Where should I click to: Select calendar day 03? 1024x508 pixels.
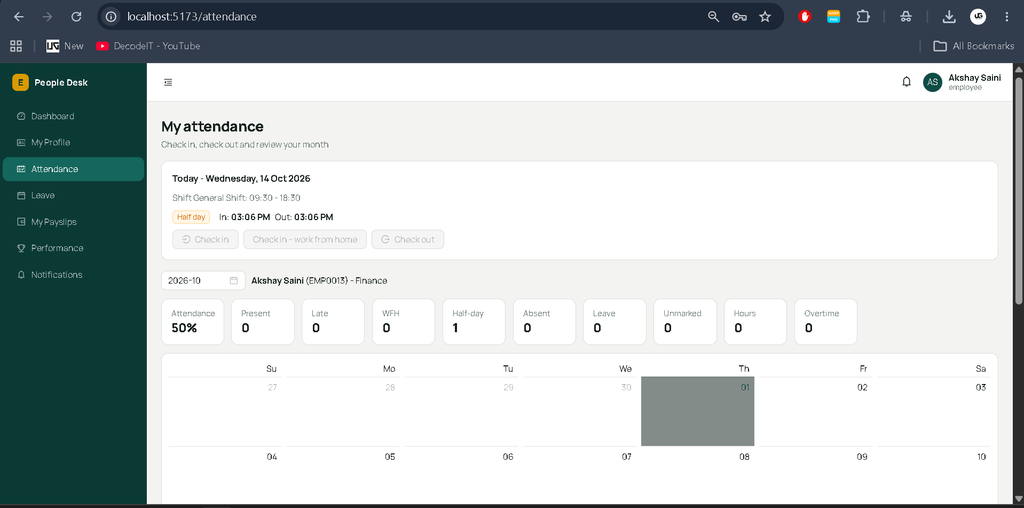click(x=934, y=411)
